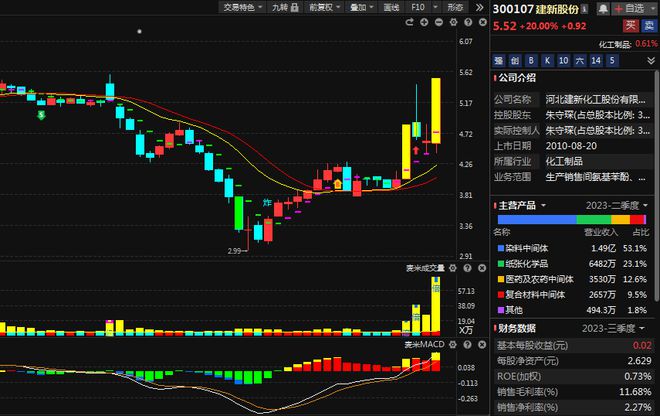Select the 画线 drawing tool
This screenshot has height=416, width=660.
pyautogui.click(x=391, y=7)
